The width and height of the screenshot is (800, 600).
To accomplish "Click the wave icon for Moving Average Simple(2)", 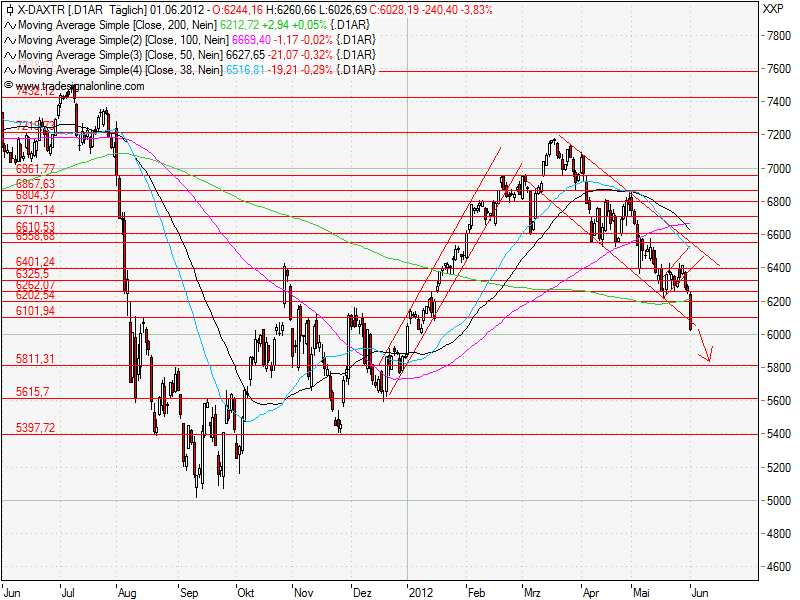I will [11, 42].
